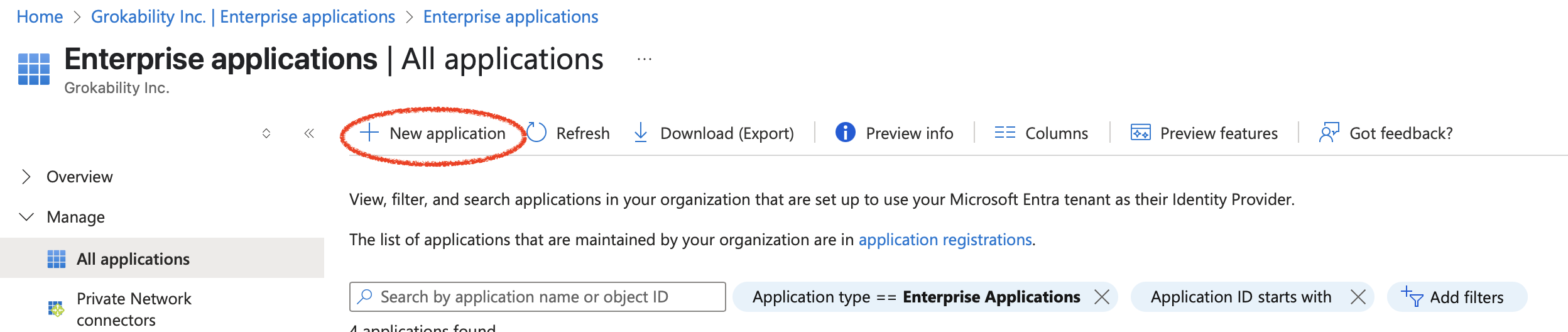Click the Preview info blue icon
Screen dimensions: 1568x332
pyautogui.click(x=845, y=133)
